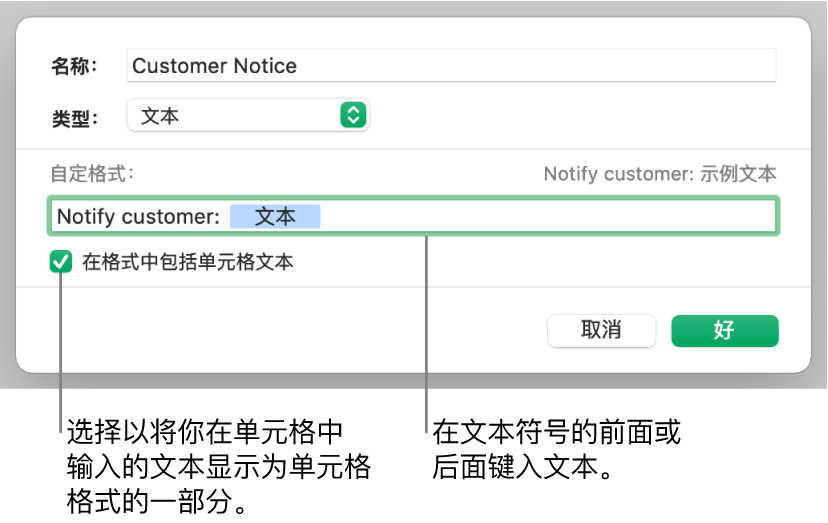Select the blue 文本 token in the format field
This screenshot has height=523, width=828.
[x=275, y=217]
